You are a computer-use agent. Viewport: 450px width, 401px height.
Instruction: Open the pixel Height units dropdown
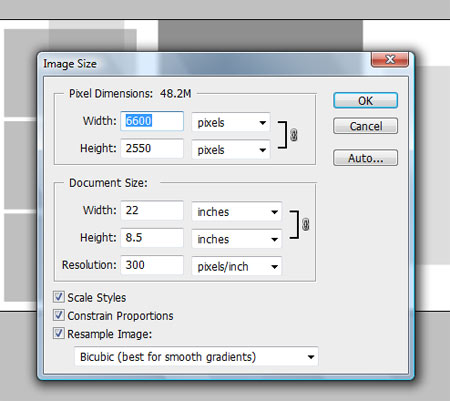click(231, 150)
